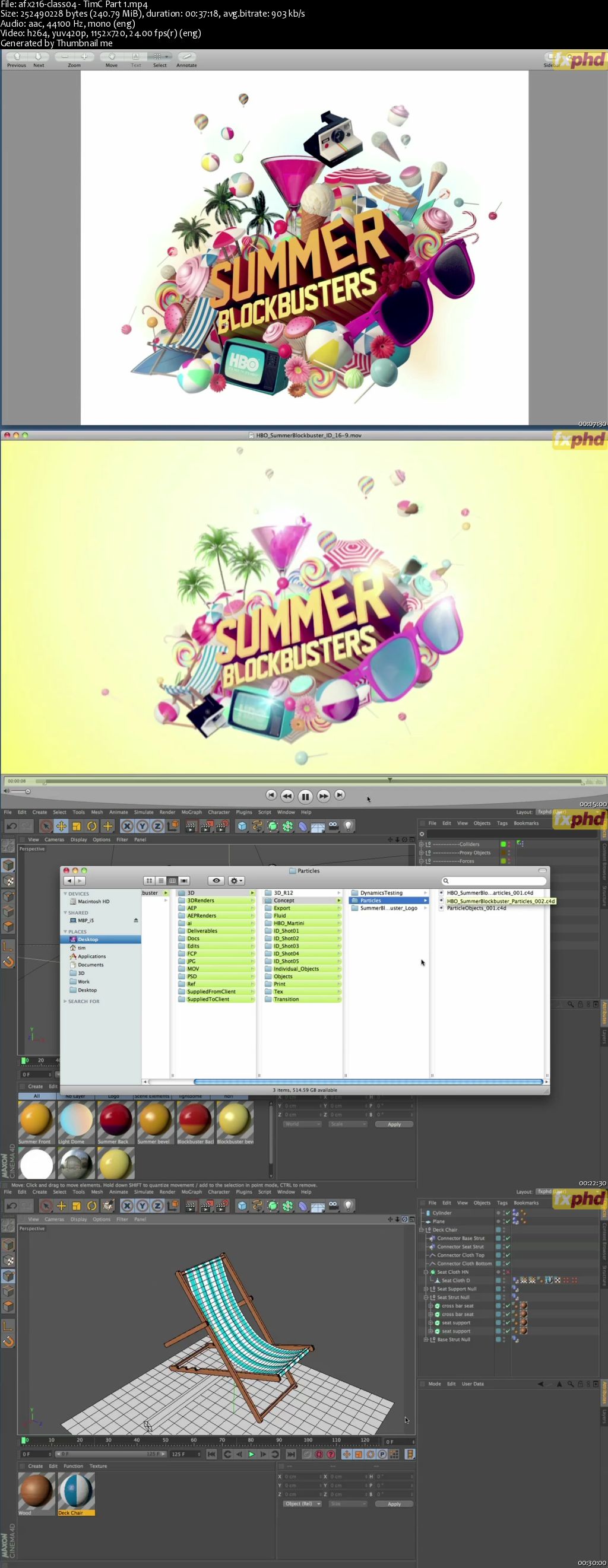Toggle Cylinder enable checkmark

(x=508, y=1213)
